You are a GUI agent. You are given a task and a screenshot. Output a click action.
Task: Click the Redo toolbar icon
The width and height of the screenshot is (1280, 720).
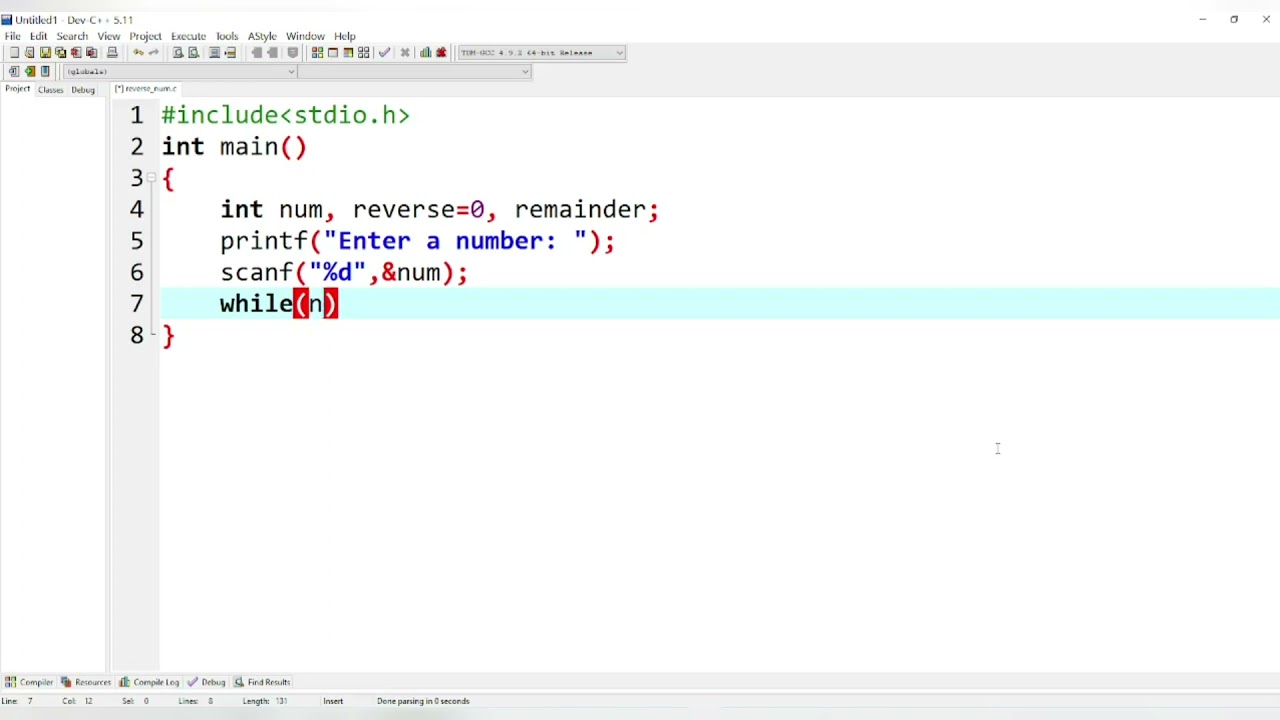(154, 52)
